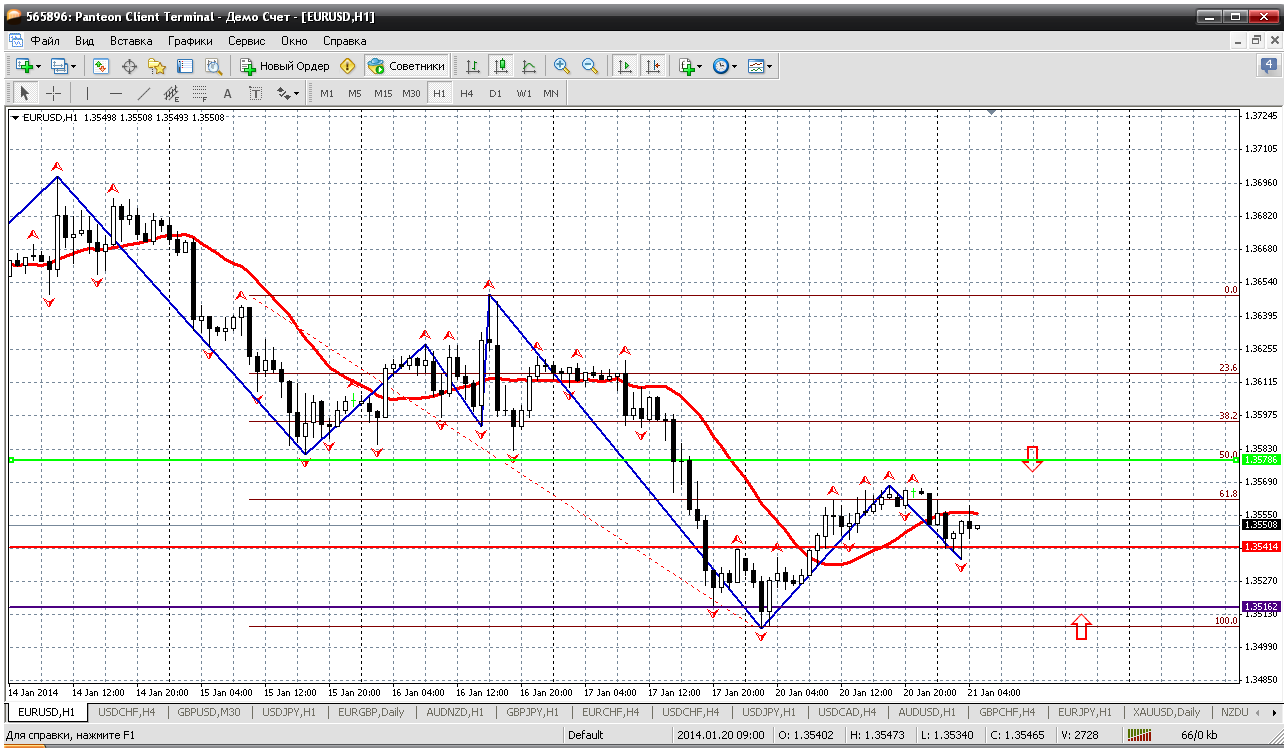Expand the chart templates dropdown
Image resolution: width=1288 pixels, height=748 pixels.
[770, 66]
